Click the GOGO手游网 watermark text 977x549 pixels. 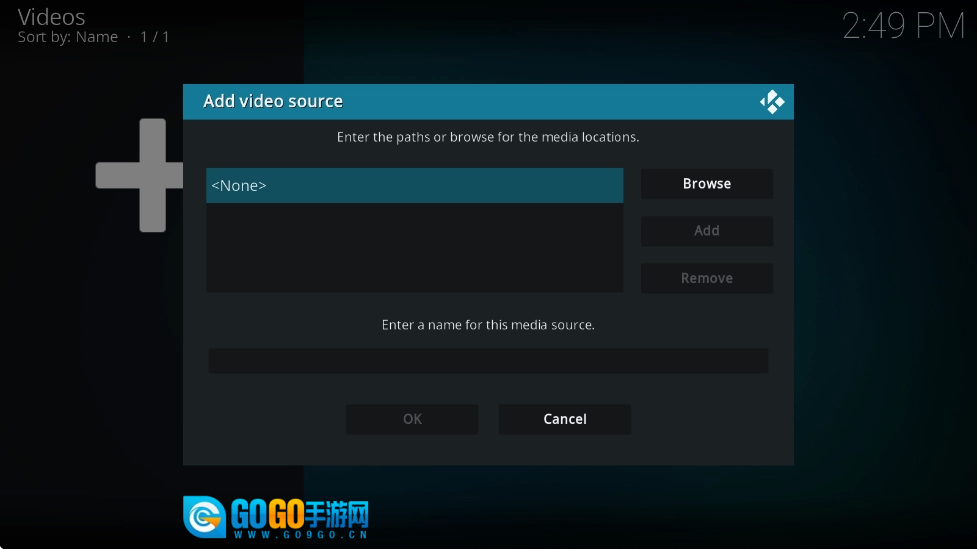[x=300, y=514]
